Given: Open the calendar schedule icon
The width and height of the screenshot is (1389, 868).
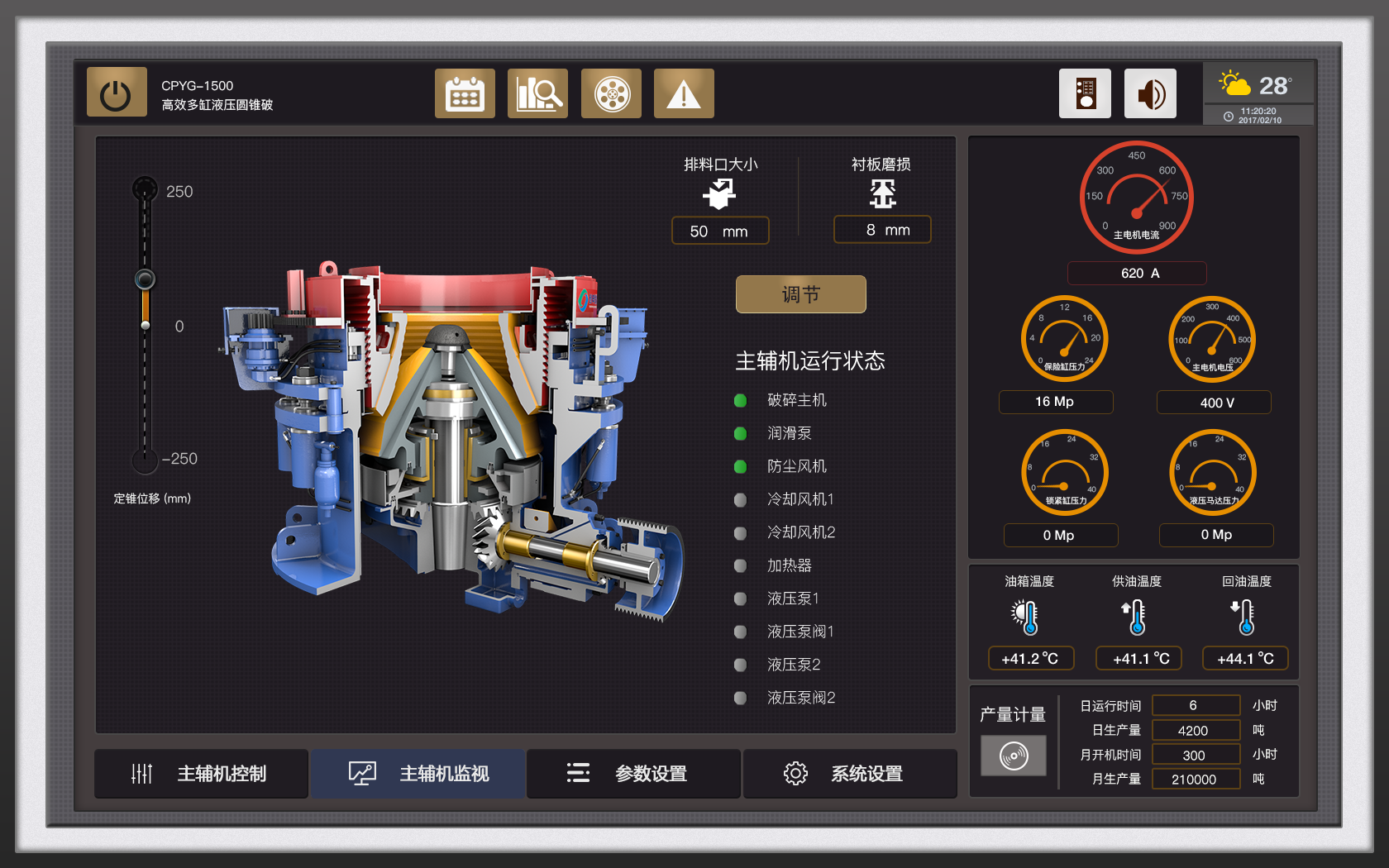Looking at the screenshot, I should (465, 94).
